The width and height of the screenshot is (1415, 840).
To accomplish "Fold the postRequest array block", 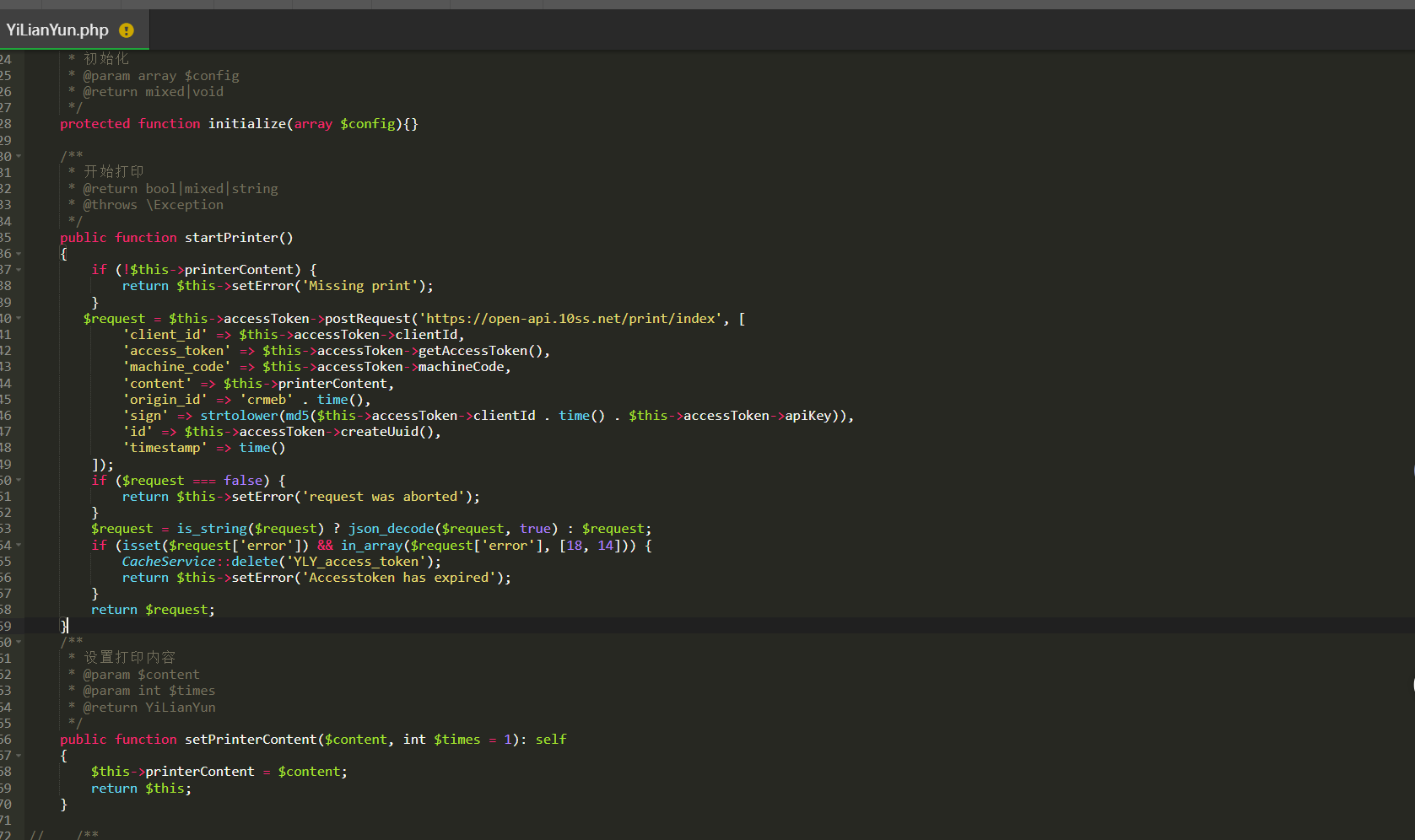I will point(19,319).
